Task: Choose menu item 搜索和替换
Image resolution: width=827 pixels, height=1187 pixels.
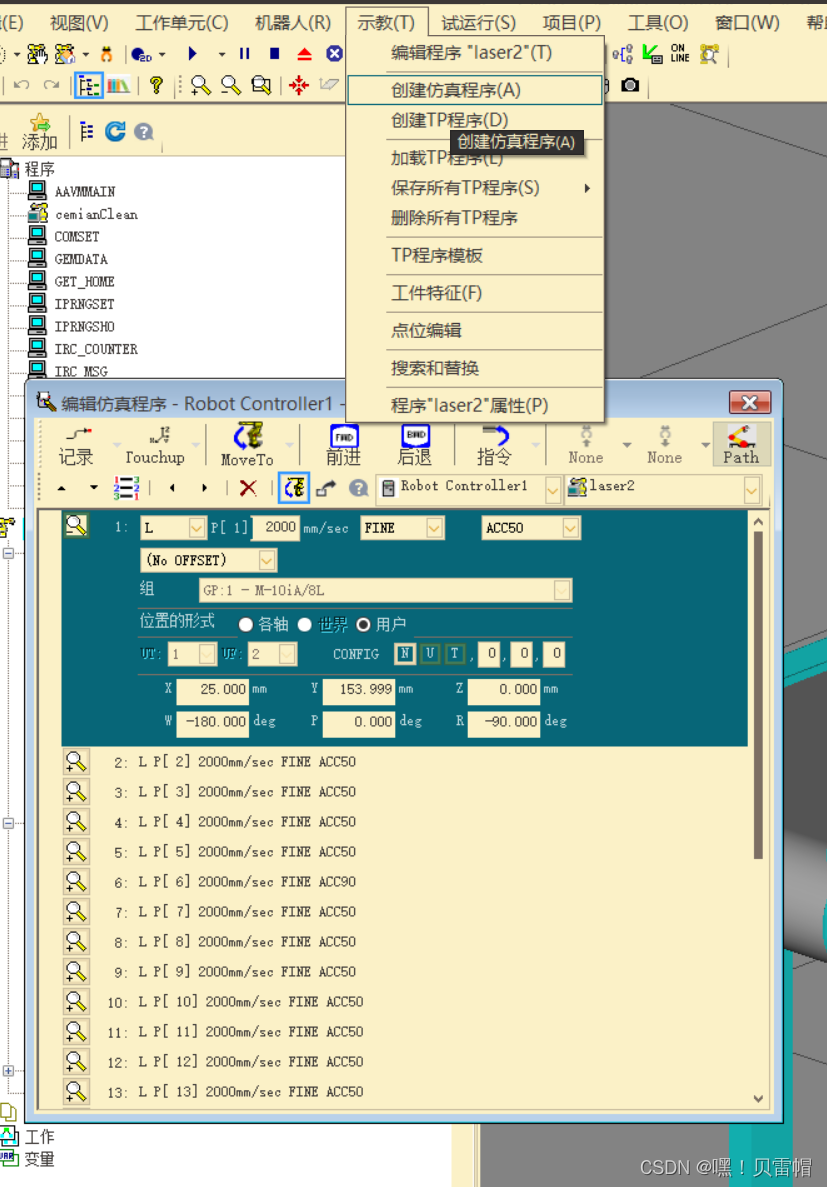Action: [475, 369]
